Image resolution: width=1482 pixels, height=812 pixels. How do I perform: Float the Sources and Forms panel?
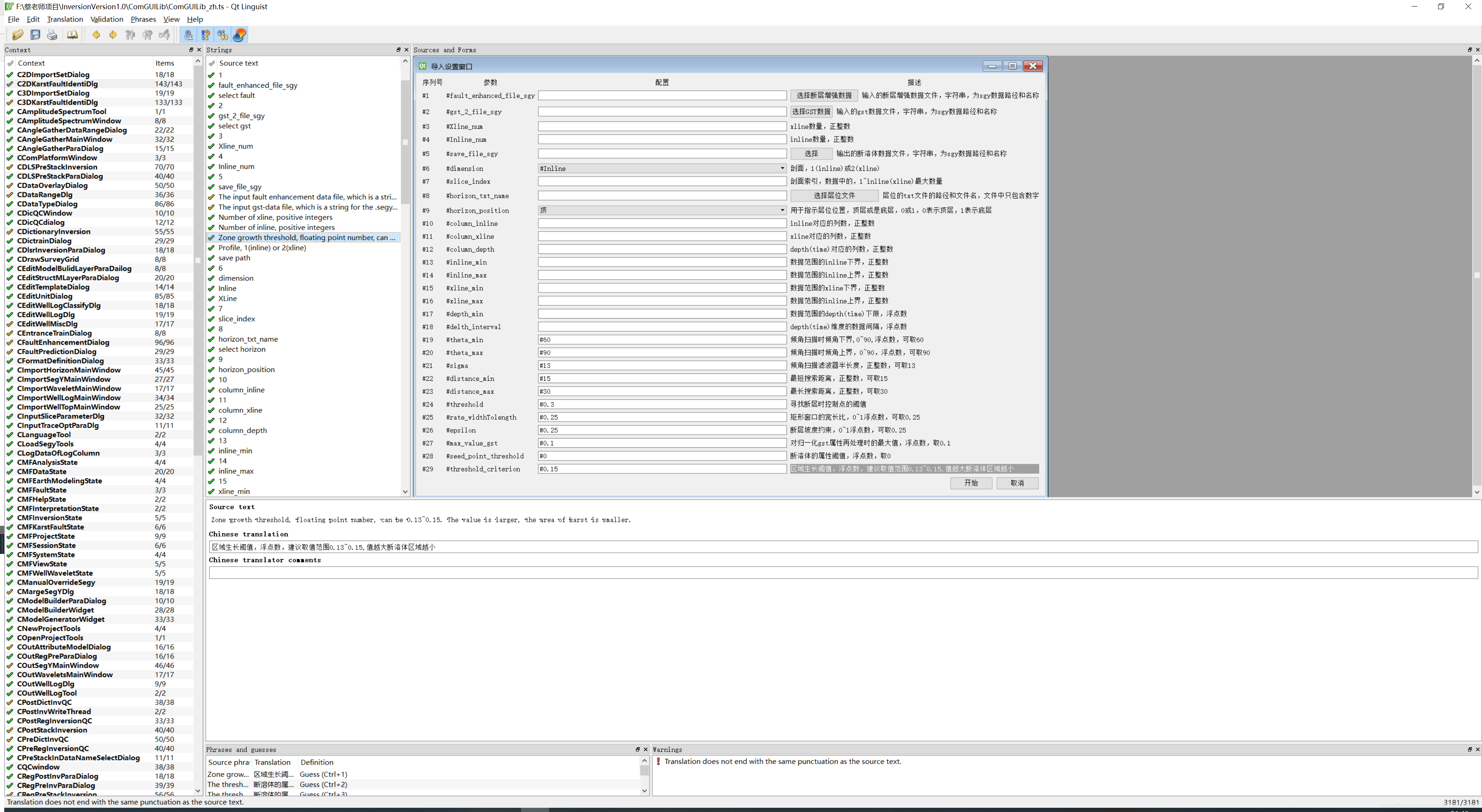tap(1469, 50)
